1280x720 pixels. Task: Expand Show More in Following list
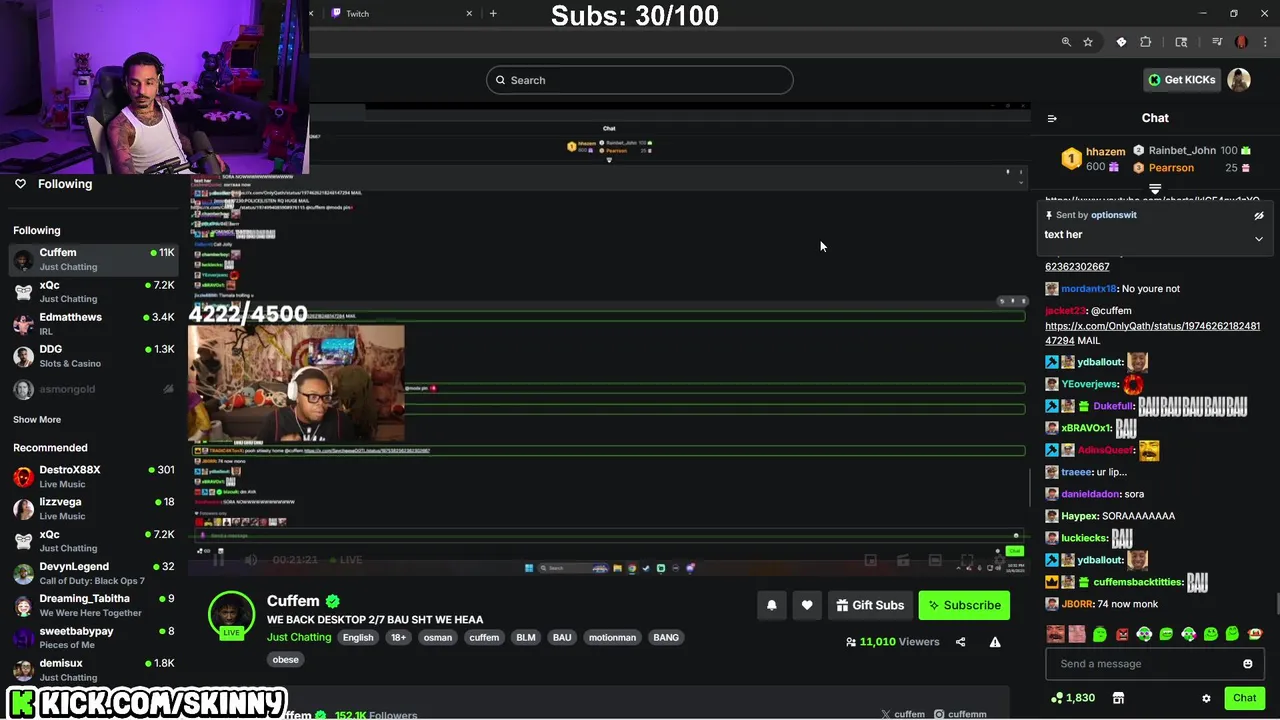tap(37, 420)
